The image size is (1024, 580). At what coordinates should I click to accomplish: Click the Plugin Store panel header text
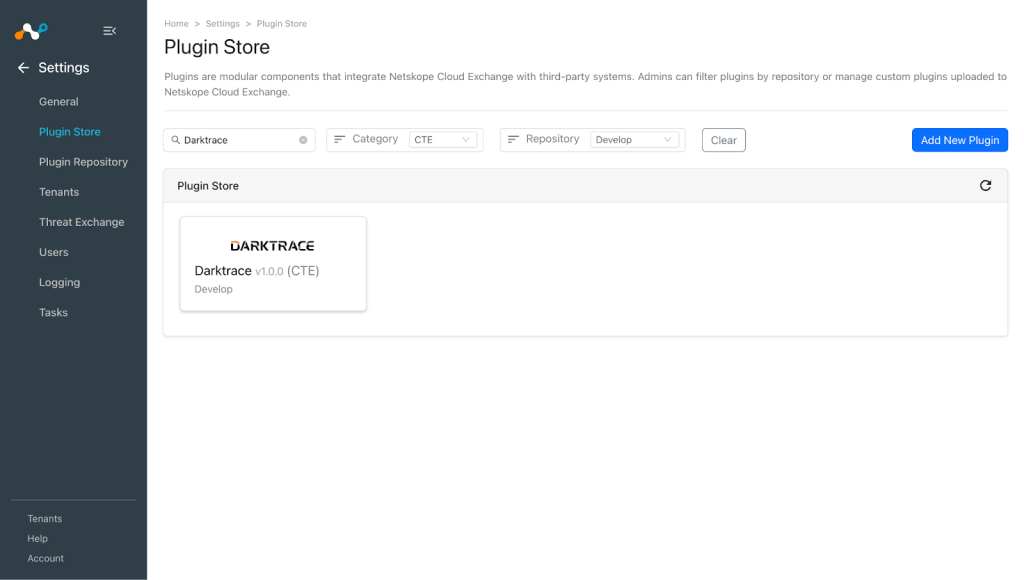point(208,185)
